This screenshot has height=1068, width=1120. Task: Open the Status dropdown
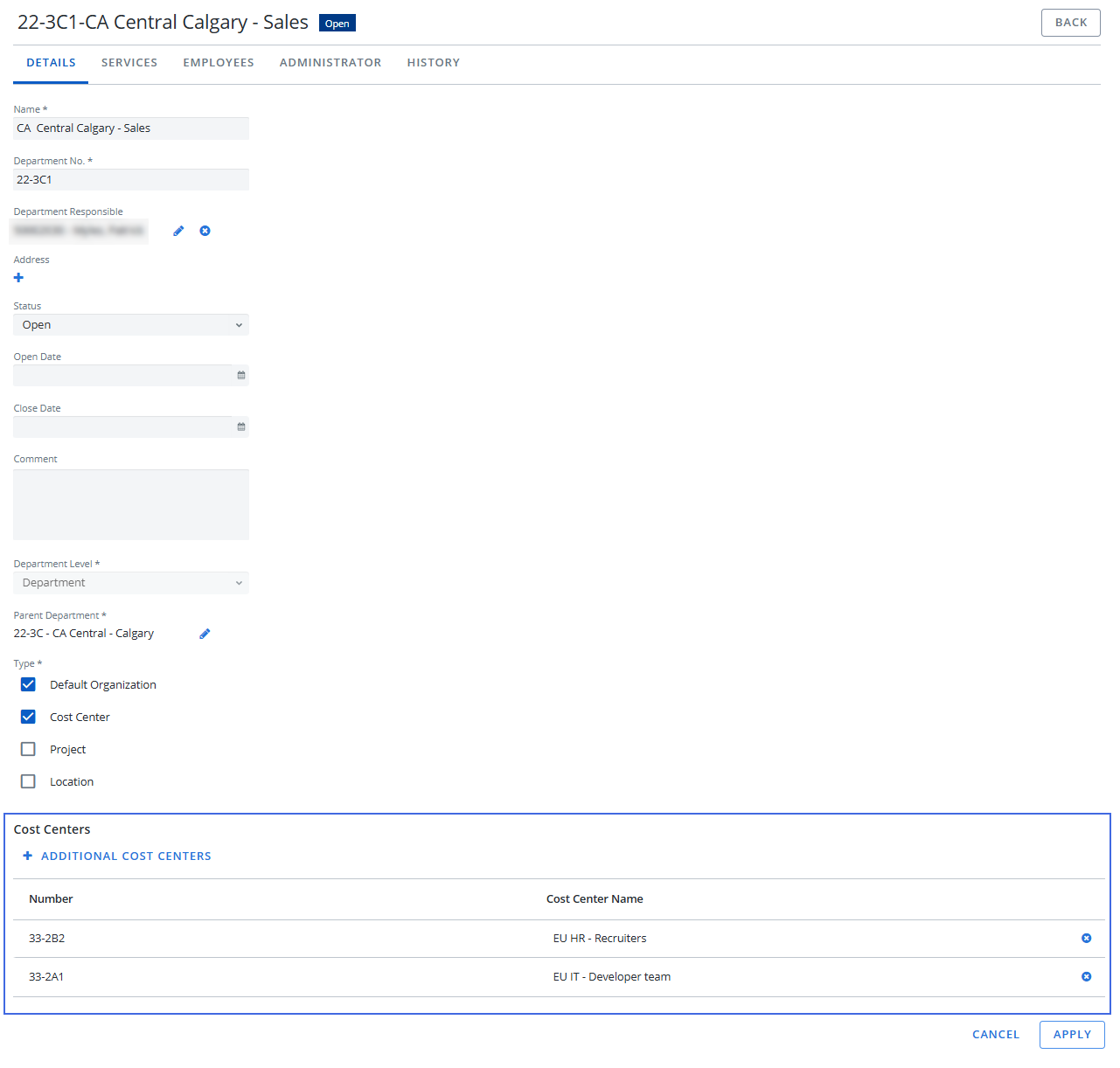coord(131,325)
